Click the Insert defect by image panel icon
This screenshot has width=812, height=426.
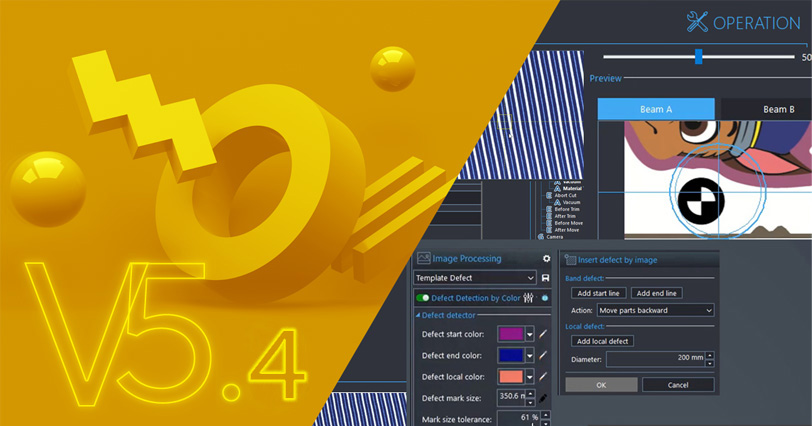click(570, 259)
